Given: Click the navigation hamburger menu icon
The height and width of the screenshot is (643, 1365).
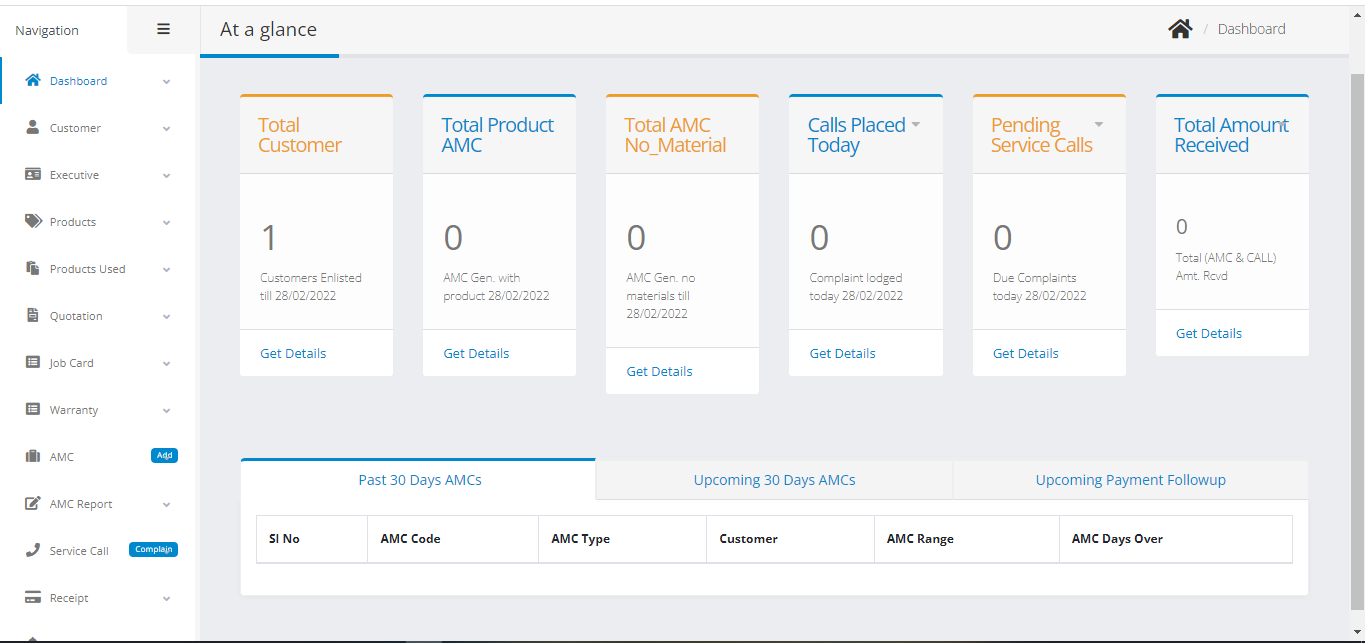Looking at the screenshot, I should tap(162, 29).
